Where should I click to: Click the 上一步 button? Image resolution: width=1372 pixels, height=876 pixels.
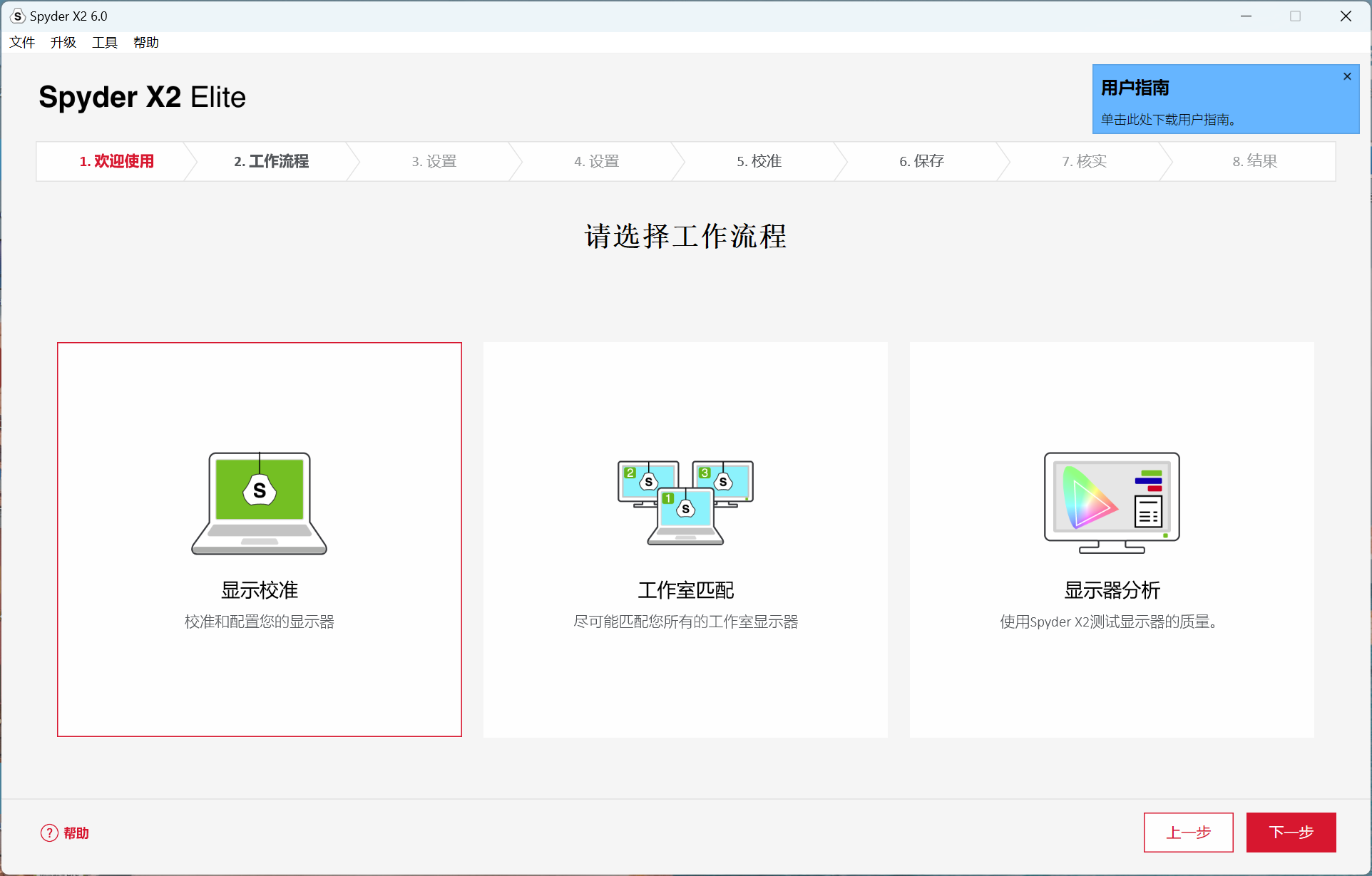pyautogui.click(x=1188, y=832)
